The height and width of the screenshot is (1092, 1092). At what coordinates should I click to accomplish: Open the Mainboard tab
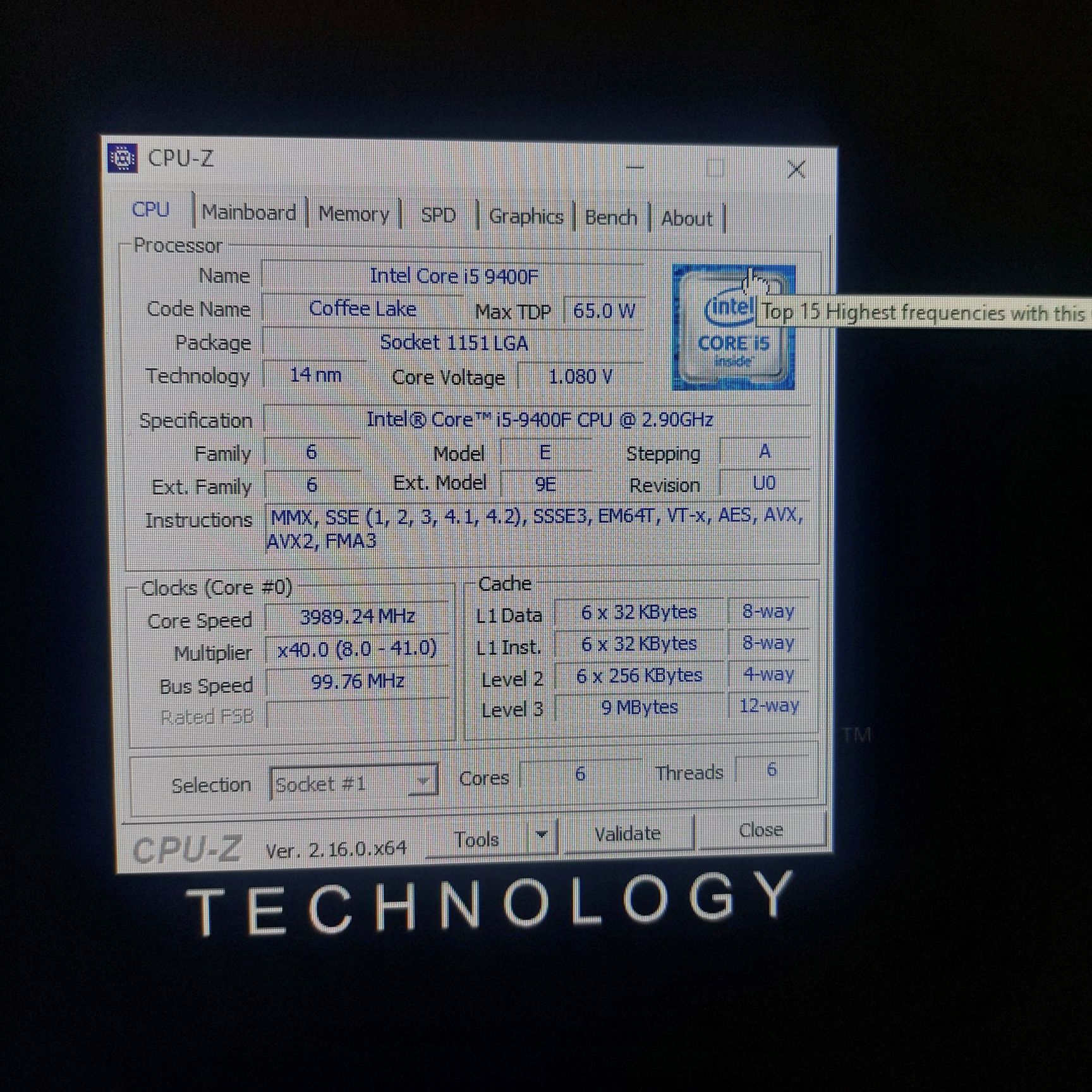coord(249,213)
